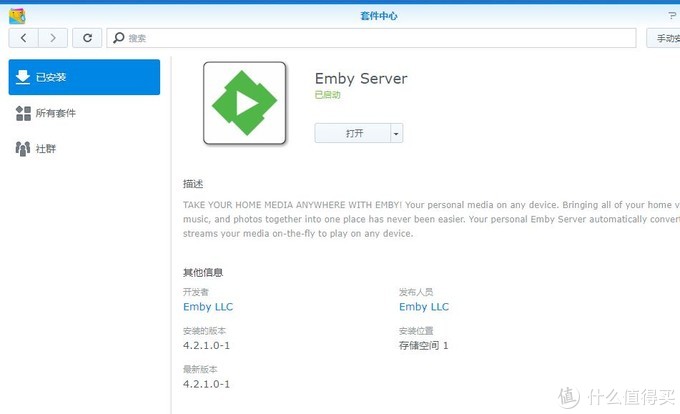Viewport: 680px width, 414px height.
Task: Open the publisher Emby LLC link
Action: (424, 307)
